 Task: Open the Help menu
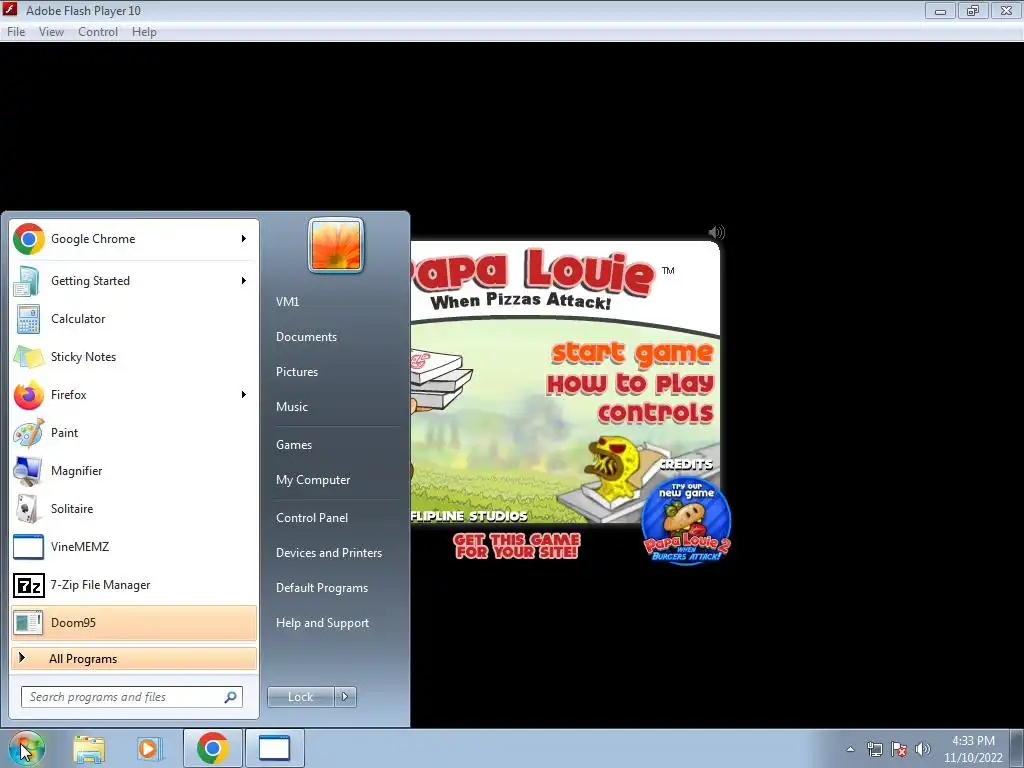[144, 32]
